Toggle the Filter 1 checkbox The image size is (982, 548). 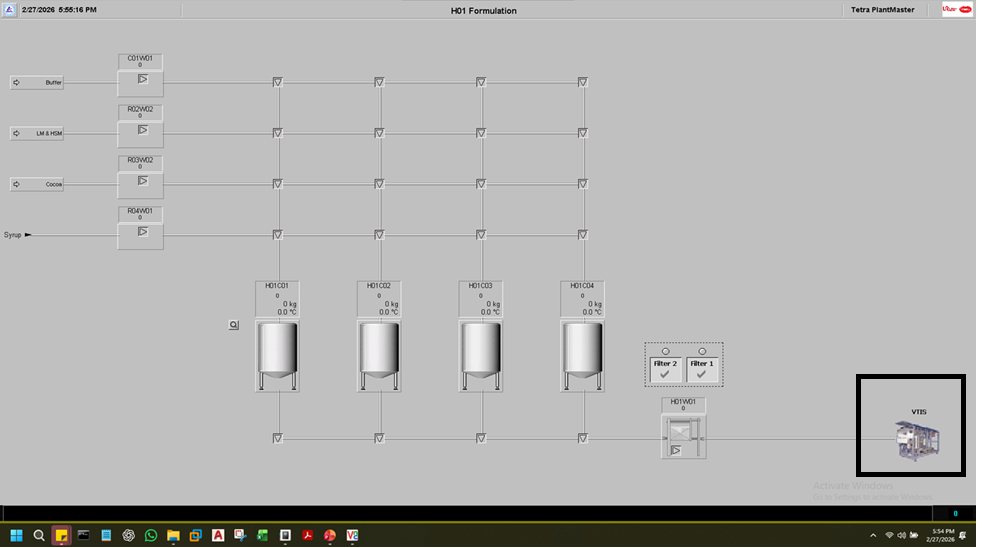(702, 373)
